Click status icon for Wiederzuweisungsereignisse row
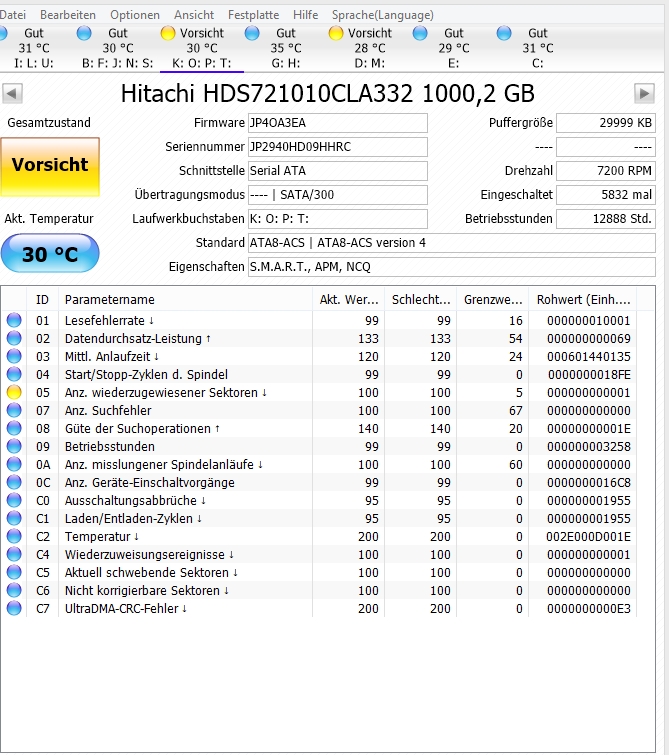This screenshot has width=669, height=755. [x=14, y=554]
